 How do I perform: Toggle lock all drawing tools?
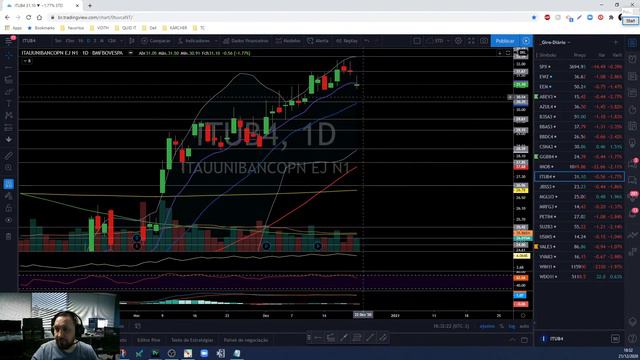[x=9, y=208]
